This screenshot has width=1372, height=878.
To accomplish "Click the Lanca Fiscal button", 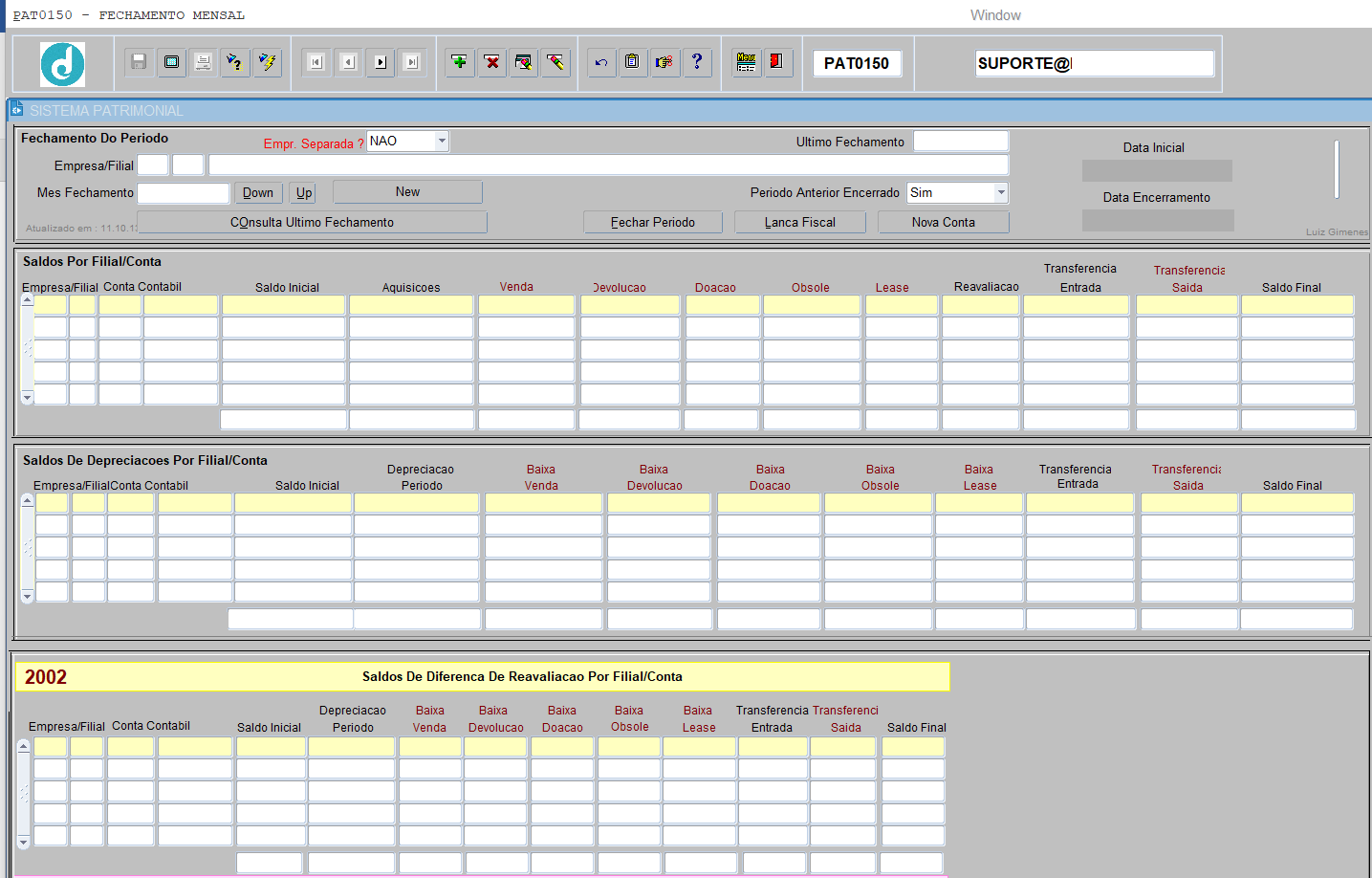I will 800,222.
